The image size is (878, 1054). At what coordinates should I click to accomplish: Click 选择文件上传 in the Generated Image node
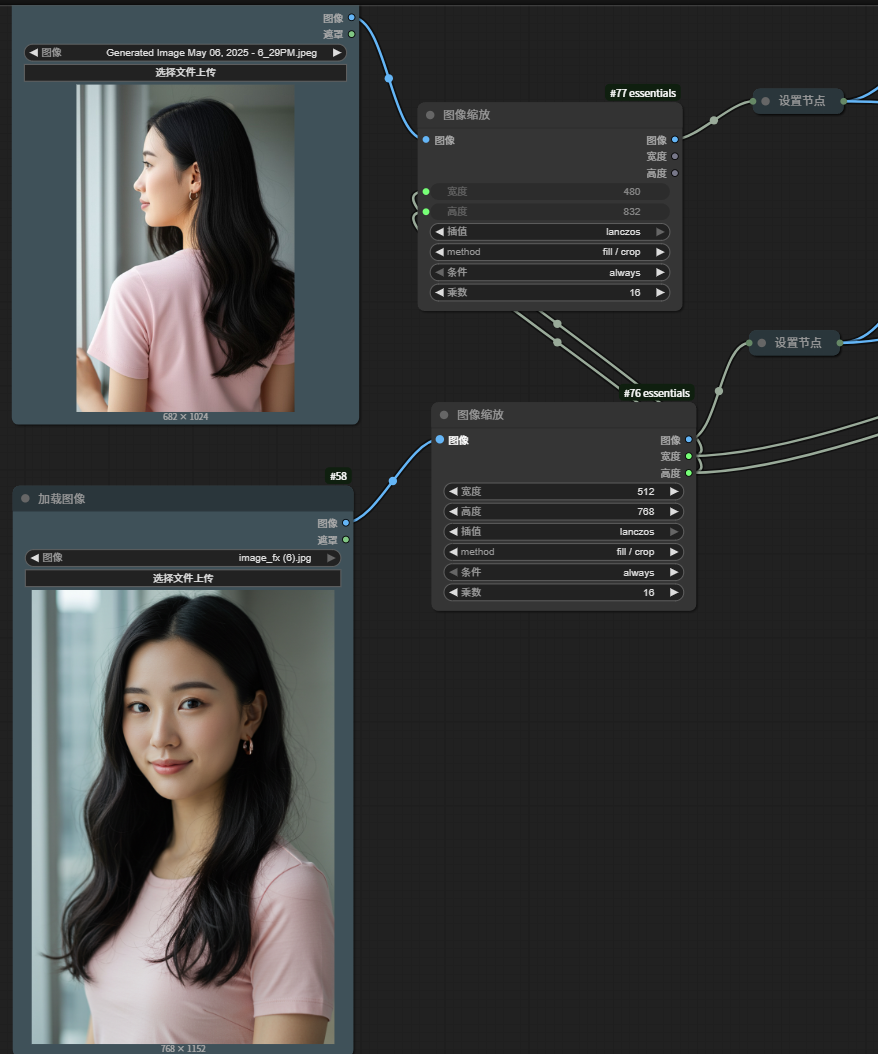185,73
